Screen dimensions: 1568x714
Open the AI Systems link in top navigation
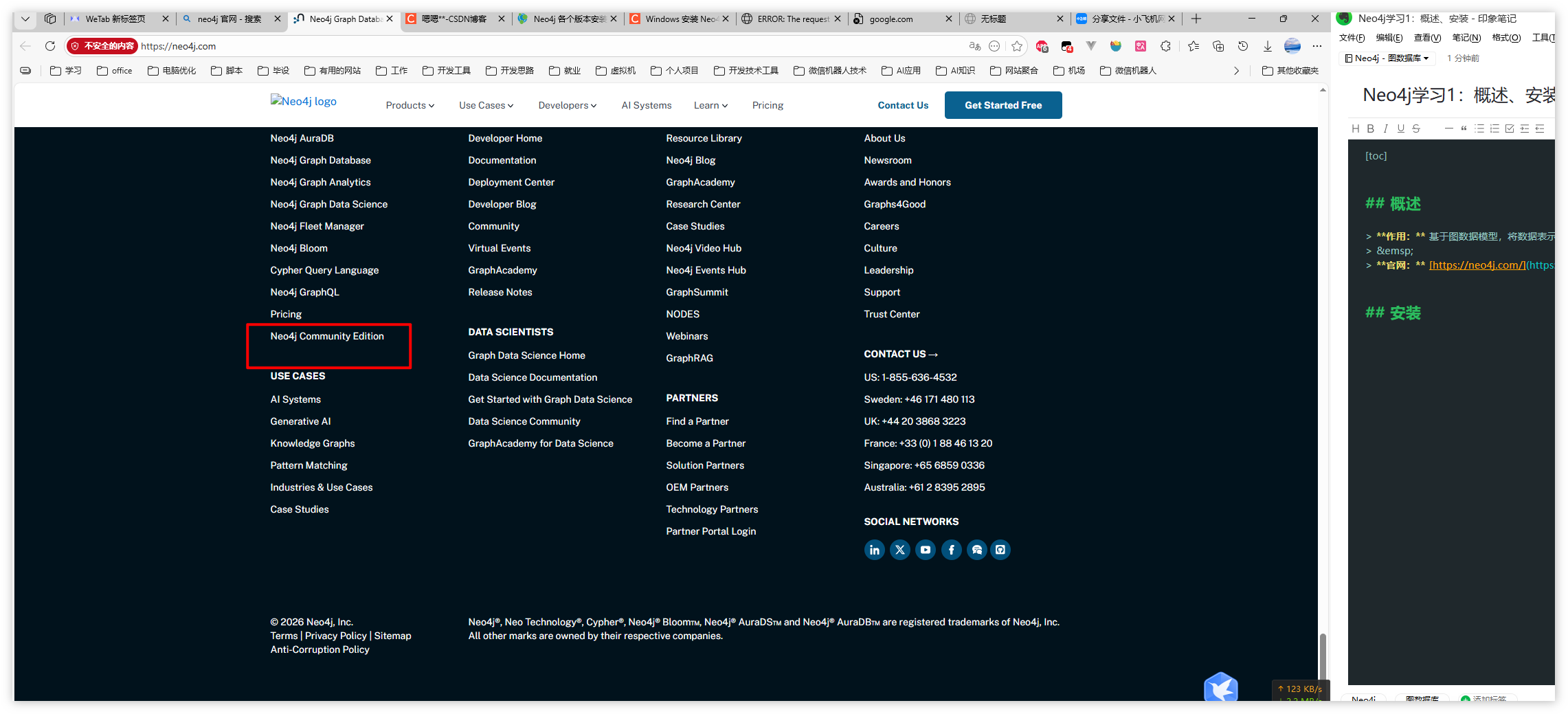click(x=646, y=105)
